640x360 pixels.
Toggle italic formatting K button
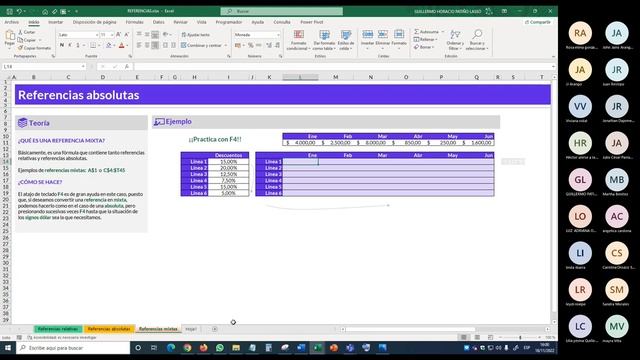tap(70, 45)
